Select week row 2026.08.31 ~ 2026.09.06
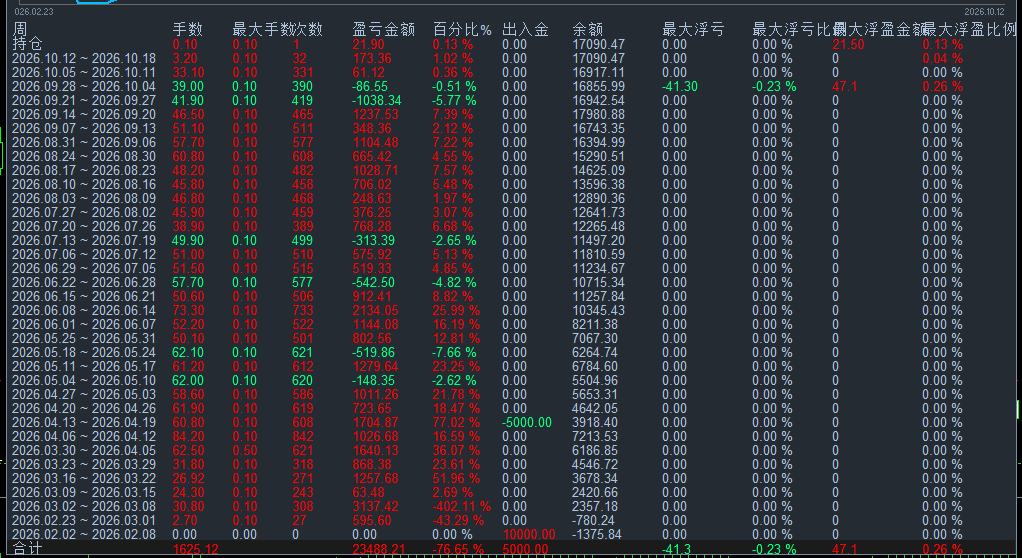The image size is (1022, 558). pyautogui.click(x=84, y=143)
